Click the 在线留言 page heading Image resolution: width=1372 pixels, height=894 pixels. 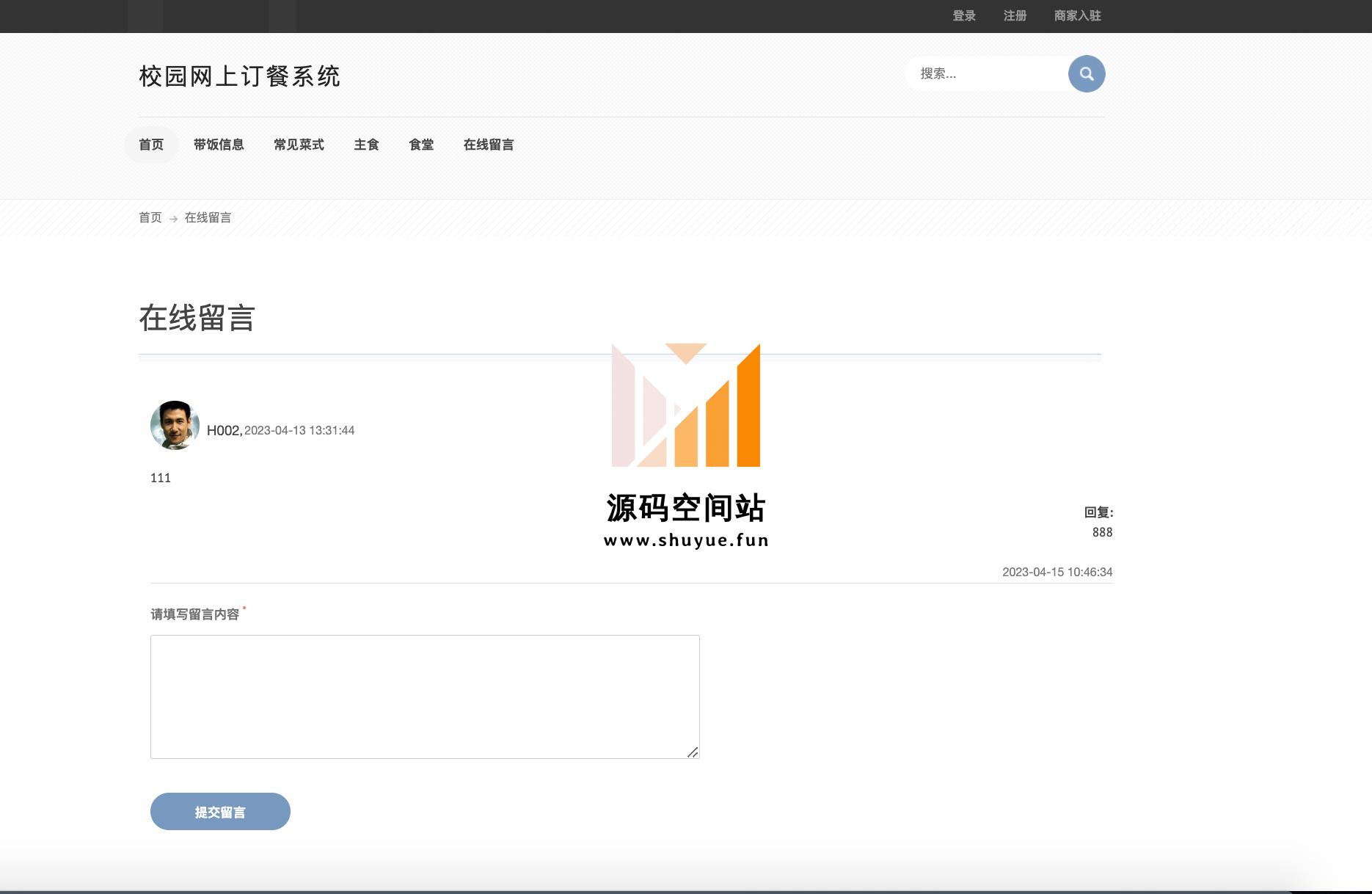197,319
